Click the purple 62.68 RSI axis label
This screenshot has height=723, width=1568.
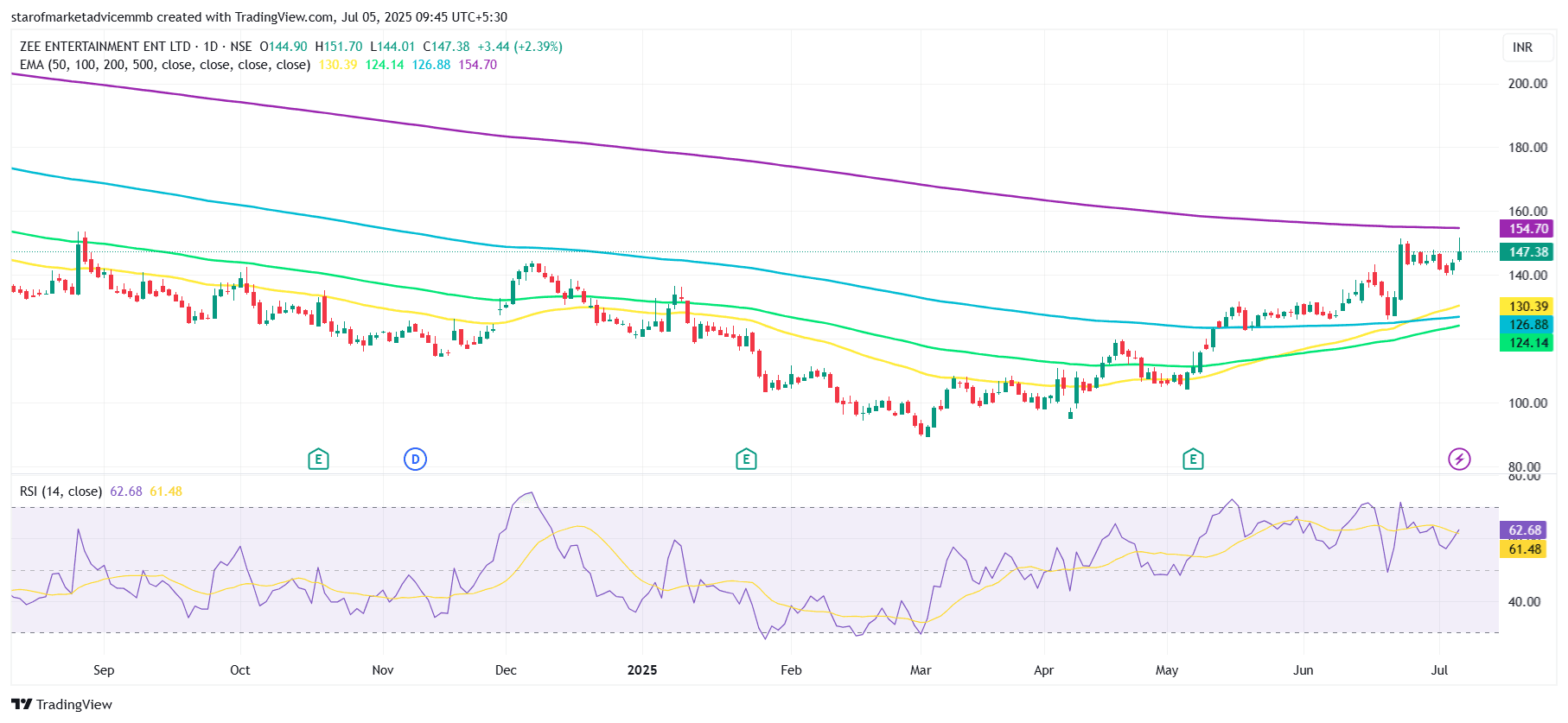click(x=1524, y=530)
